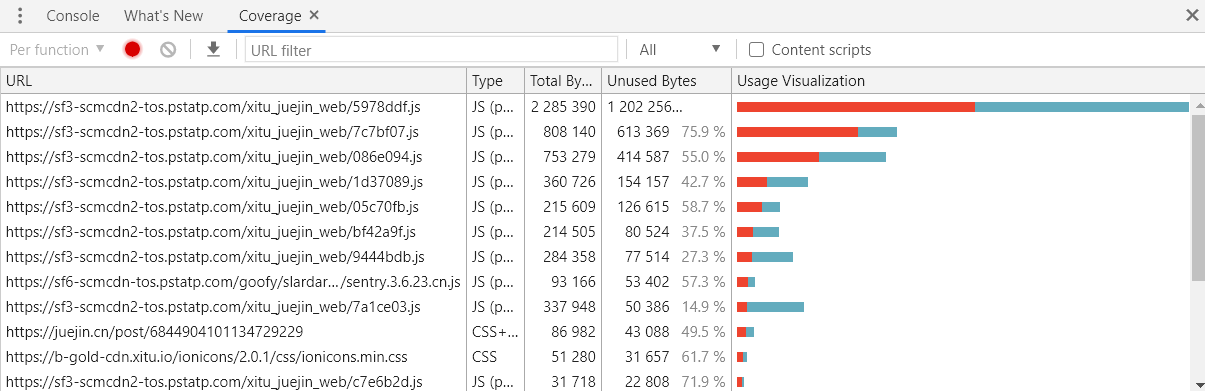
Task: Sort by the Type column header
Action: (x=496, y=81)
